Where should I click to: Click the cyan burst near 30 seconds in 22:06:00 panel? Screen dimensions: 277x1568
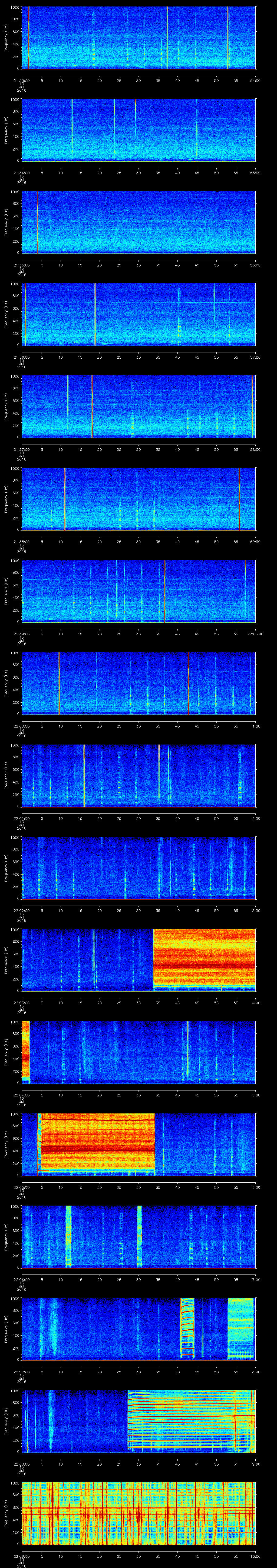[x=139, y=1236]
